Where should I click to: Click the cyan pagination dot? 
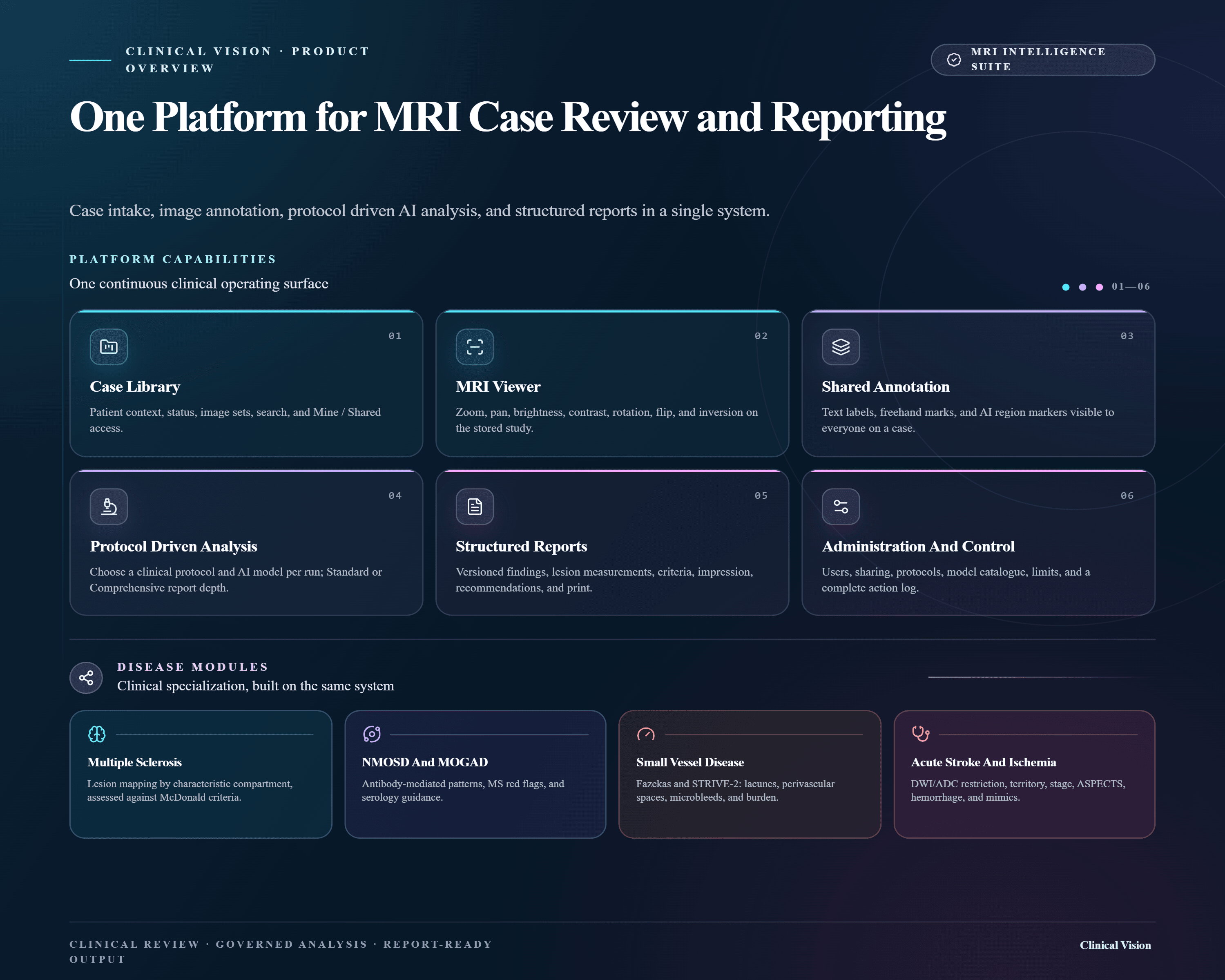1066,287
